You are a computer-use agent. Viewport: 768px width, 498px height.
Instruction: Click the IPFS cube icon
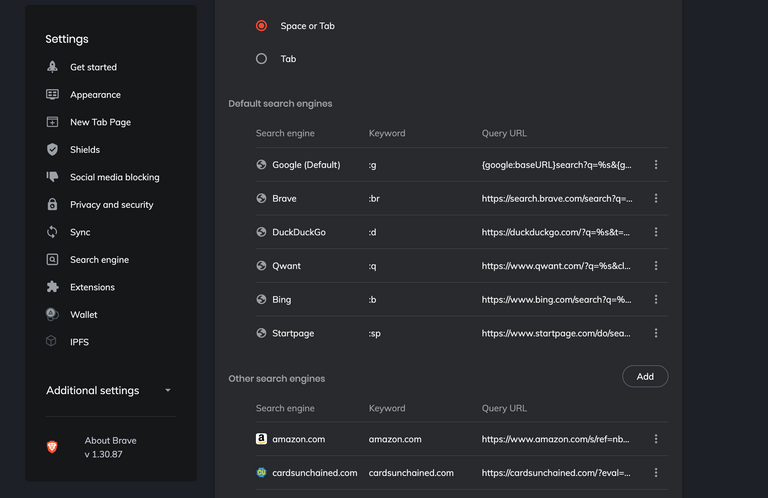point(51,341)
